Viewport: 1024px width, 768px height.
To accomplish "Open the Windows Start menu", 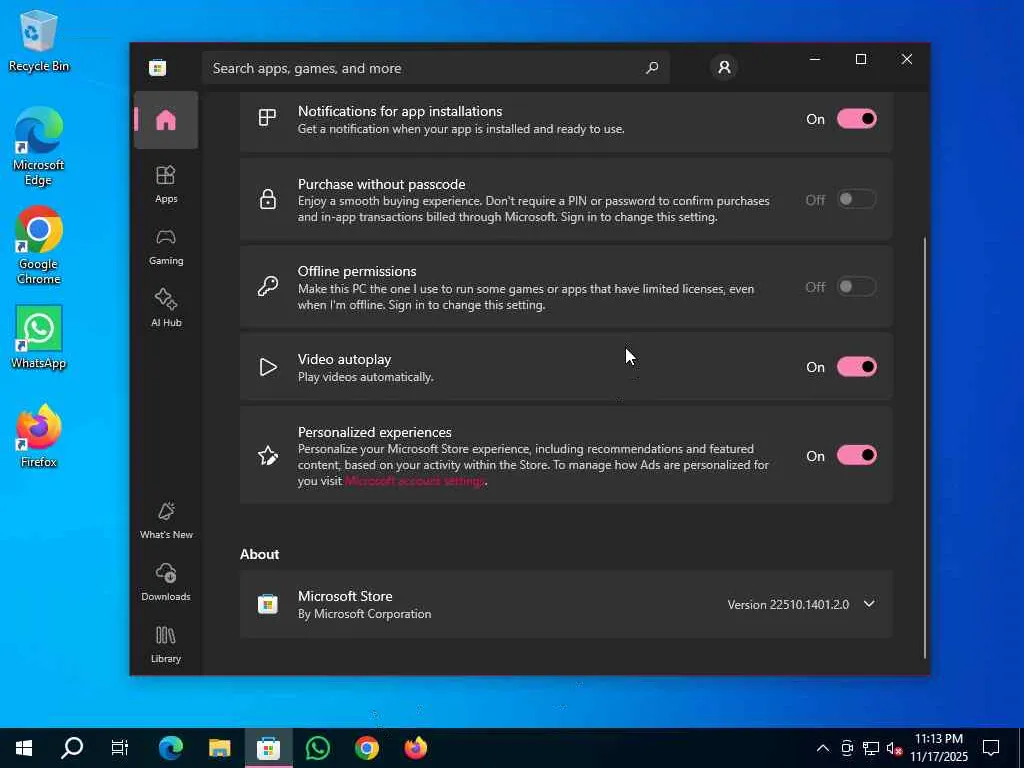I will tap(24, 748).
